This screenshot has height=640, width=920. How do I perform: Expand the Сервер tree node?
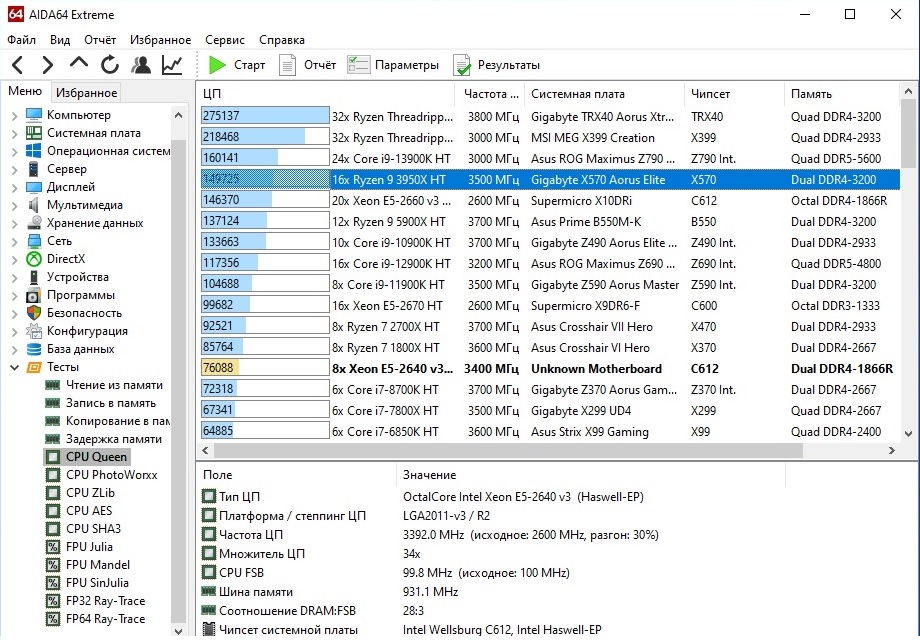point(15,170)
